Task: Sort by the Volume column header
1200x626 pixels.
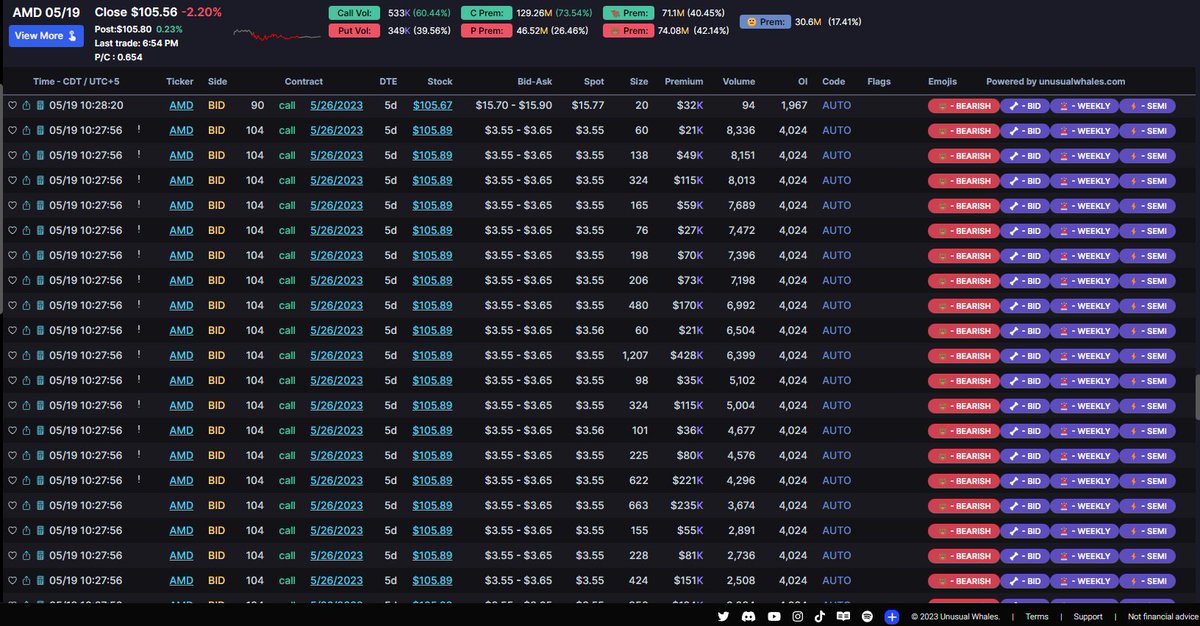Action: (x=739, y=81)
